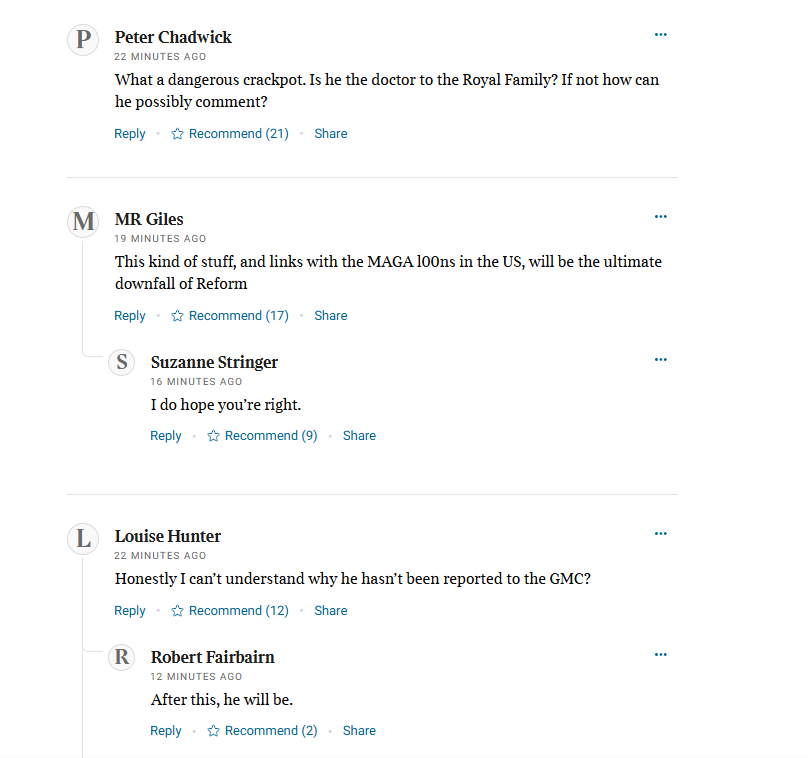The width and height of the screenshot is (808, 758).
Task: Open more options on Robert Fairbairn's reply
Action: tap(660, 655)
